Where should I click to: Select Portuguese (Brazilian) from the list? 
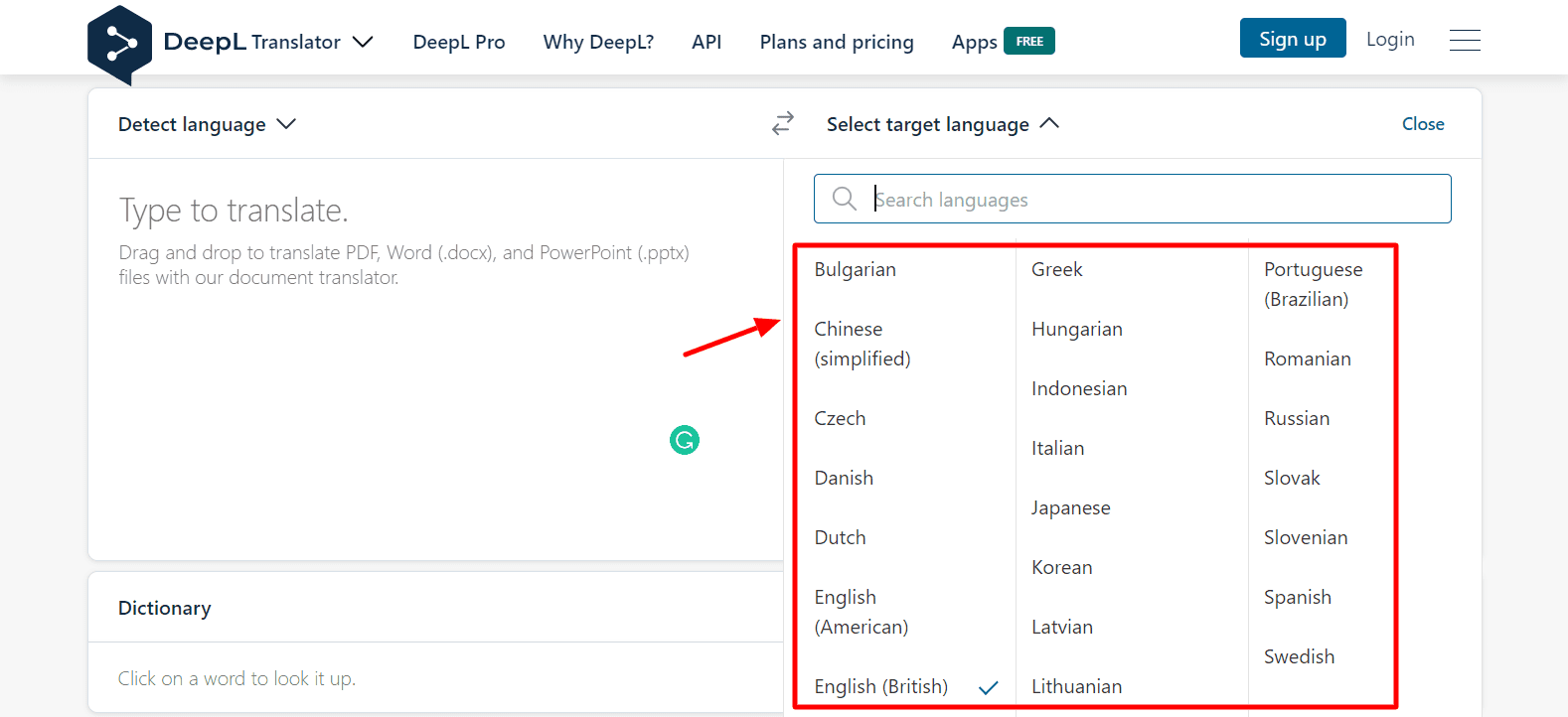(1313, 284)
